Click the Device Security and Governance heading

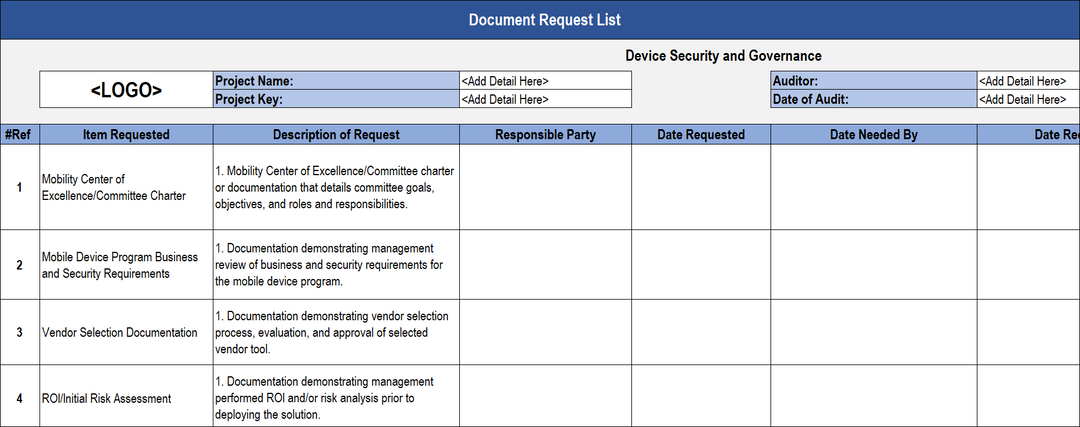[723, 56]
